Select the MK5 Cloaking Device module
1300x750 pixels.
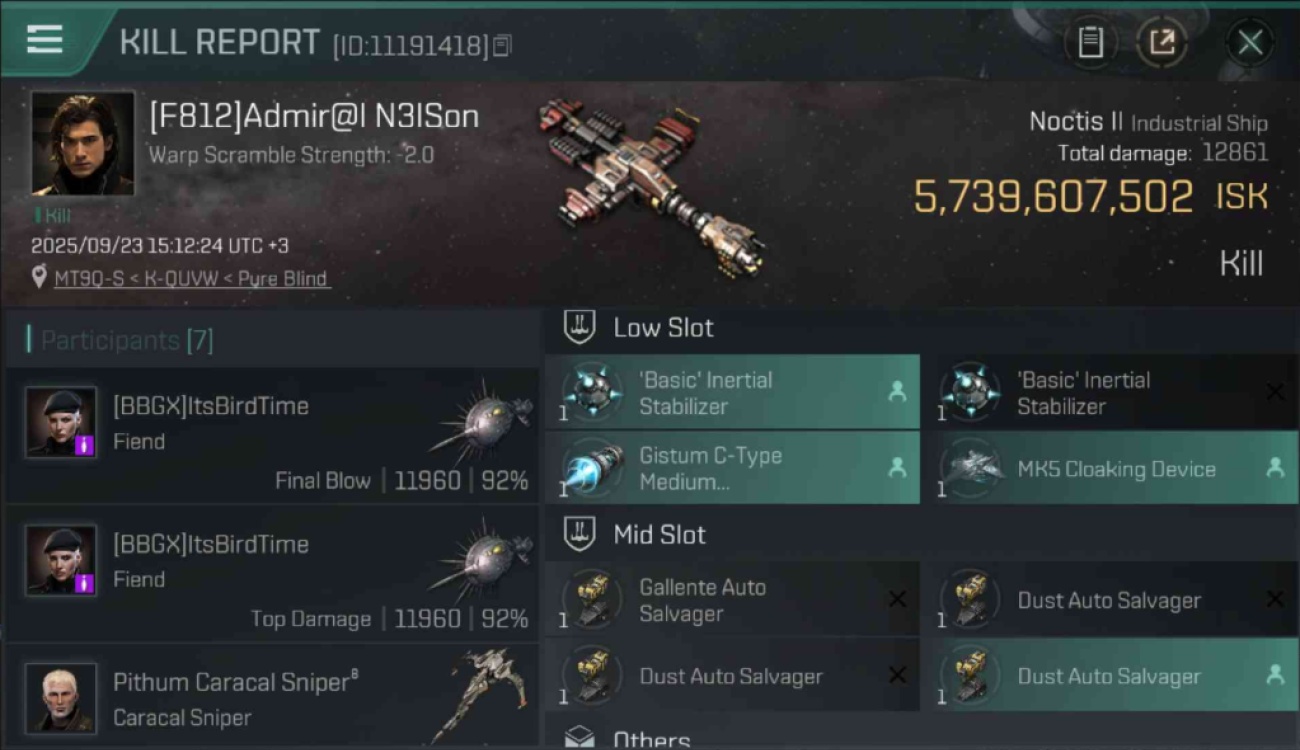coord(1109,468)
